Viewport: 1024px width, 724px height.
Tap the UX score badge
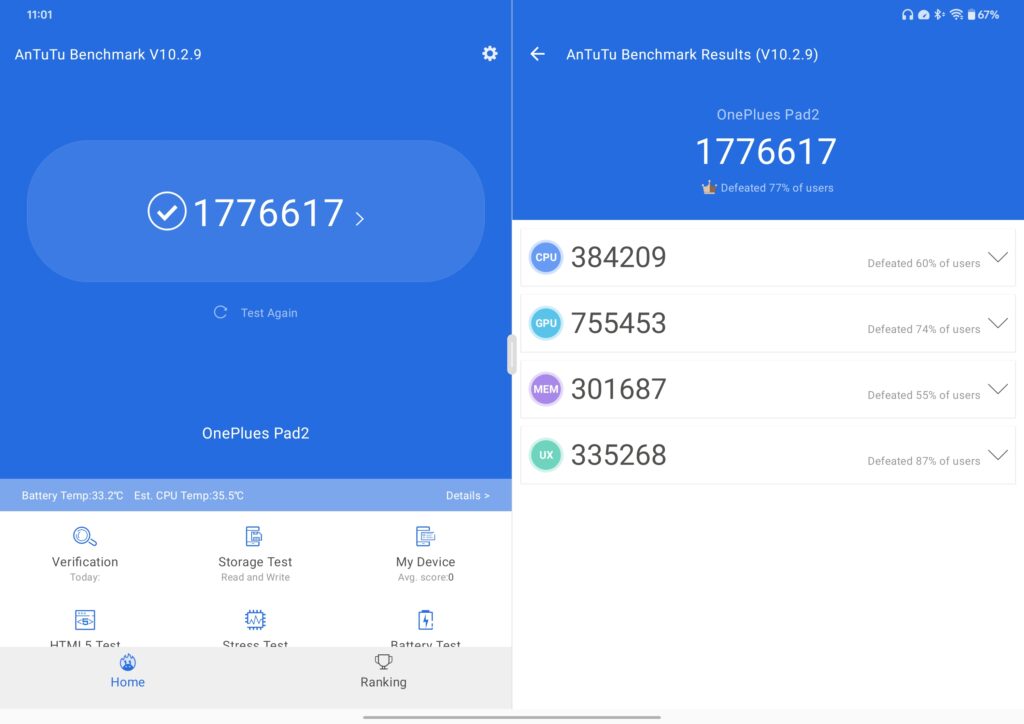546,455
